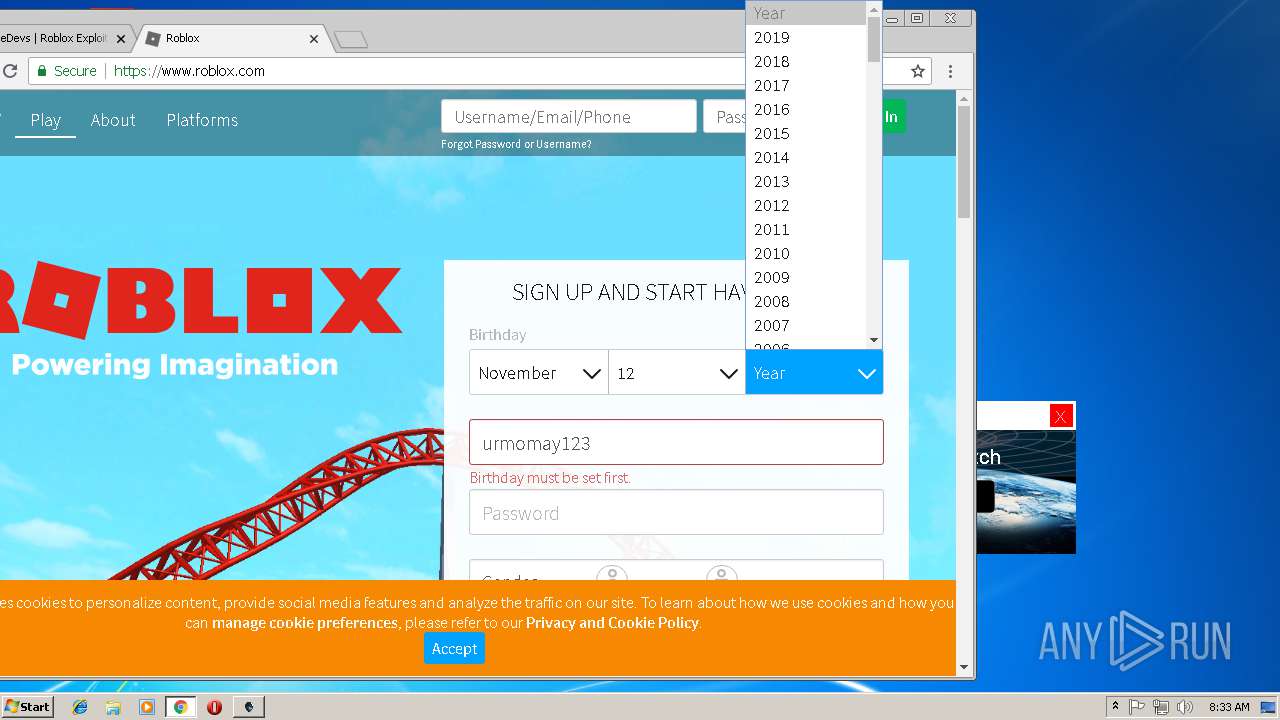Click page scrollbar down arrow
Screen dimensions: 1280x720
point(964,667)
